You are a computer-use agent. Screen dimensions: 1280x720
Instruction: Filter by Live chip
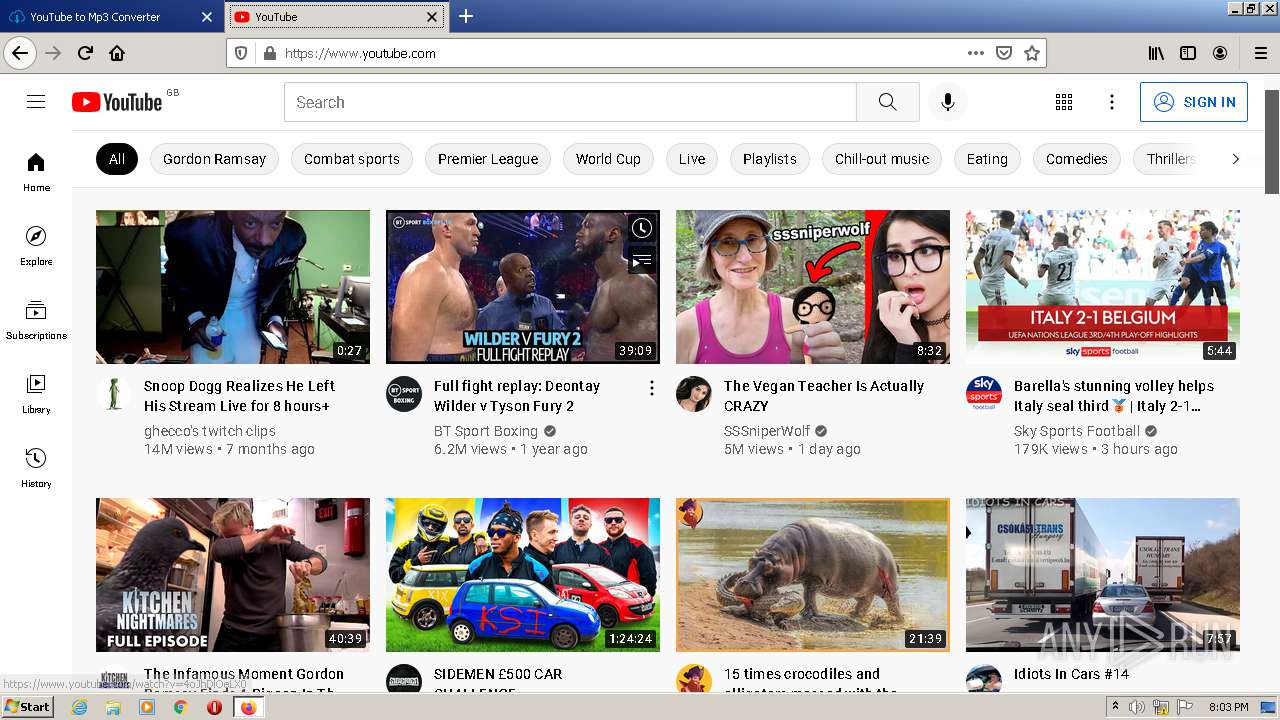coord(692,159)
